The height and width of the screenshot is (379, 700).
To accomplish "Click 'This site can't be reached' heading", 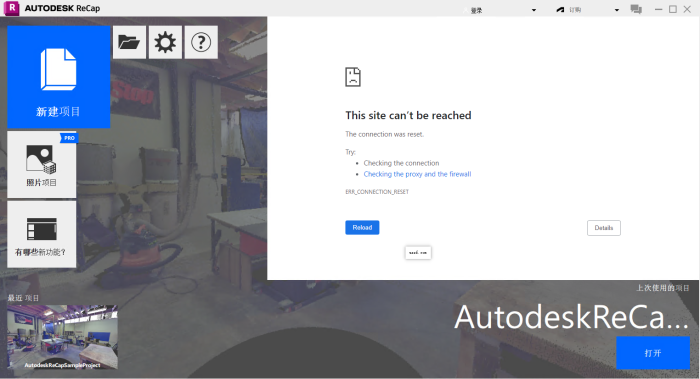I will pyautogui.click(x=408, y=116).
